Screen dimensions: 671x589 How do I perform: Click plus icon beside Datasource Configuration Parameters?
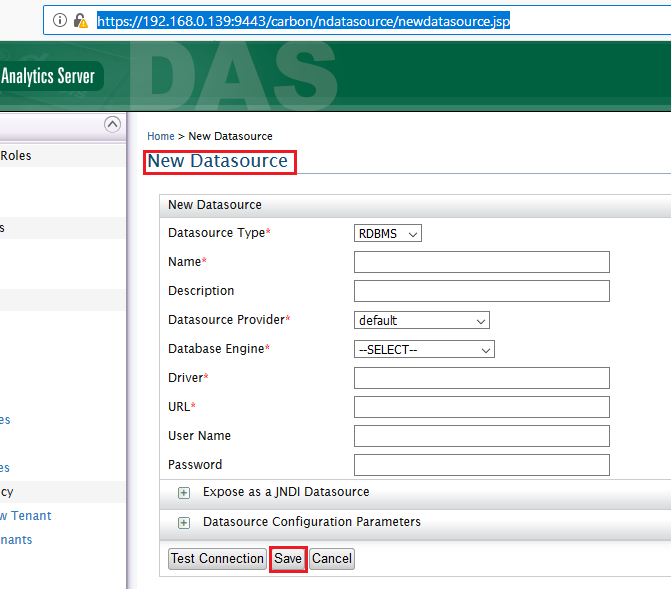(x=184, y=523)
